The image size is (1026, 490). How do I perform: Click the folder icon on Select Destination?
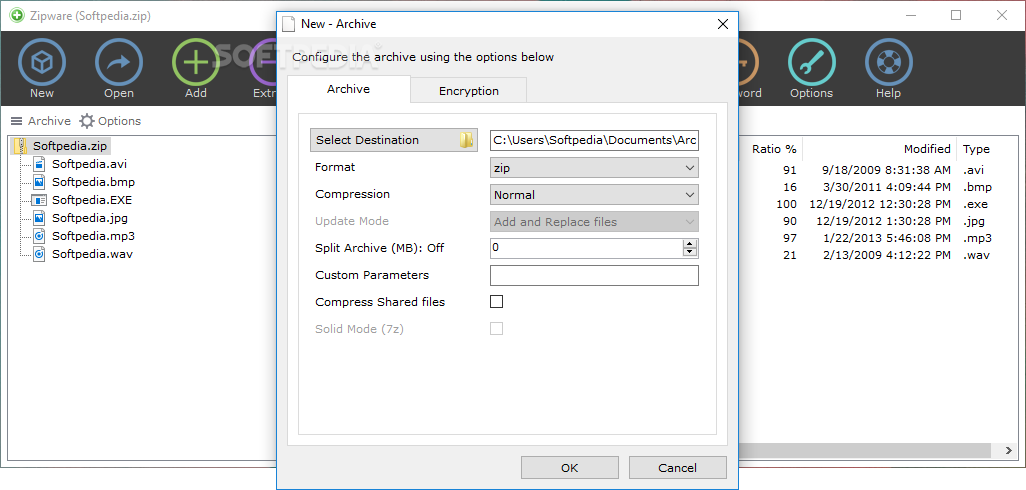pos(466,140)
